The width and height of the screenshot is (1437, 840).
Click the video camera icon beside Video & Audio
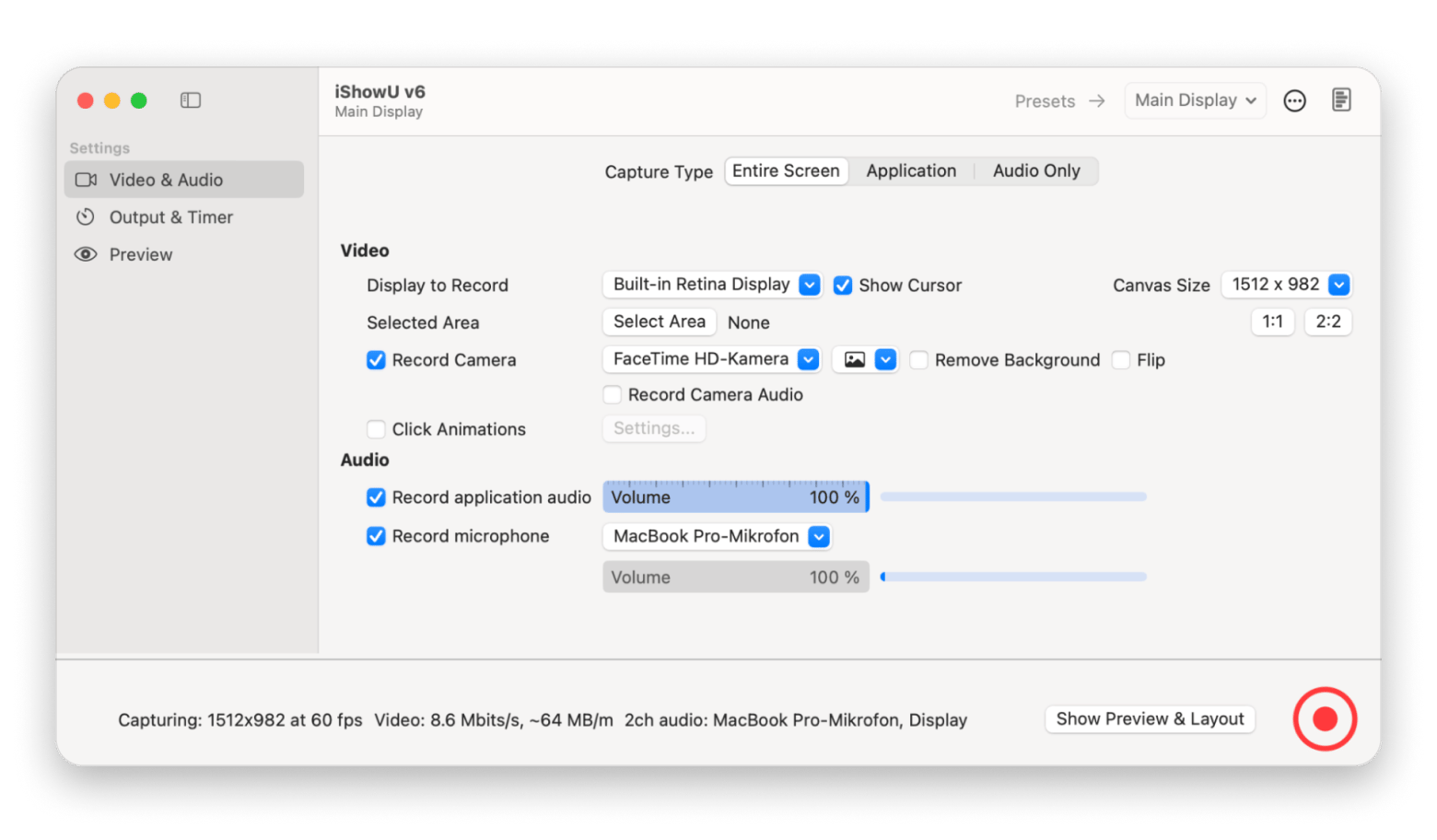click(86, 180)
